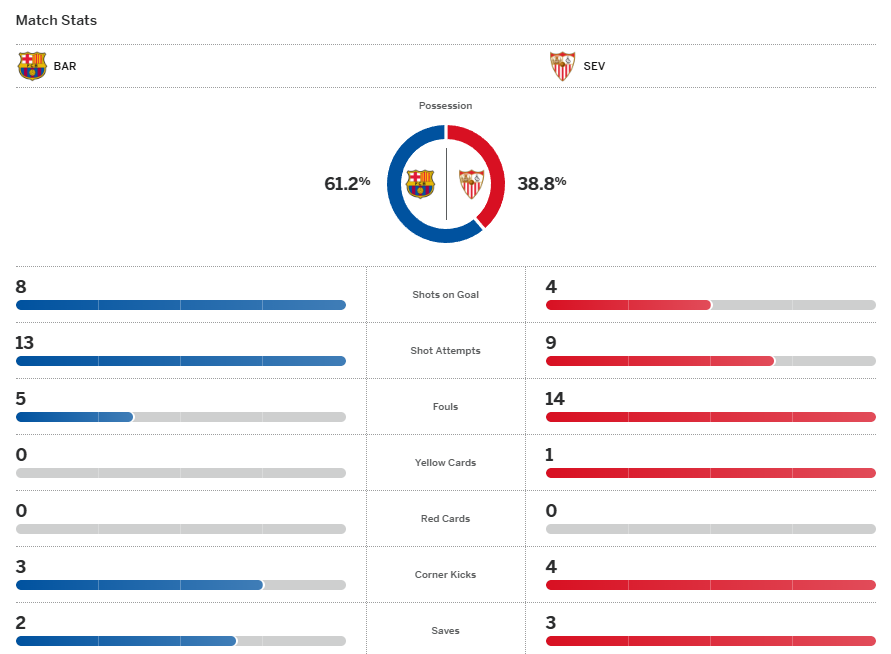Click Sevilla's Saves progress bar
The width and height of the screenshot is (891, 654).
point(710,641)
